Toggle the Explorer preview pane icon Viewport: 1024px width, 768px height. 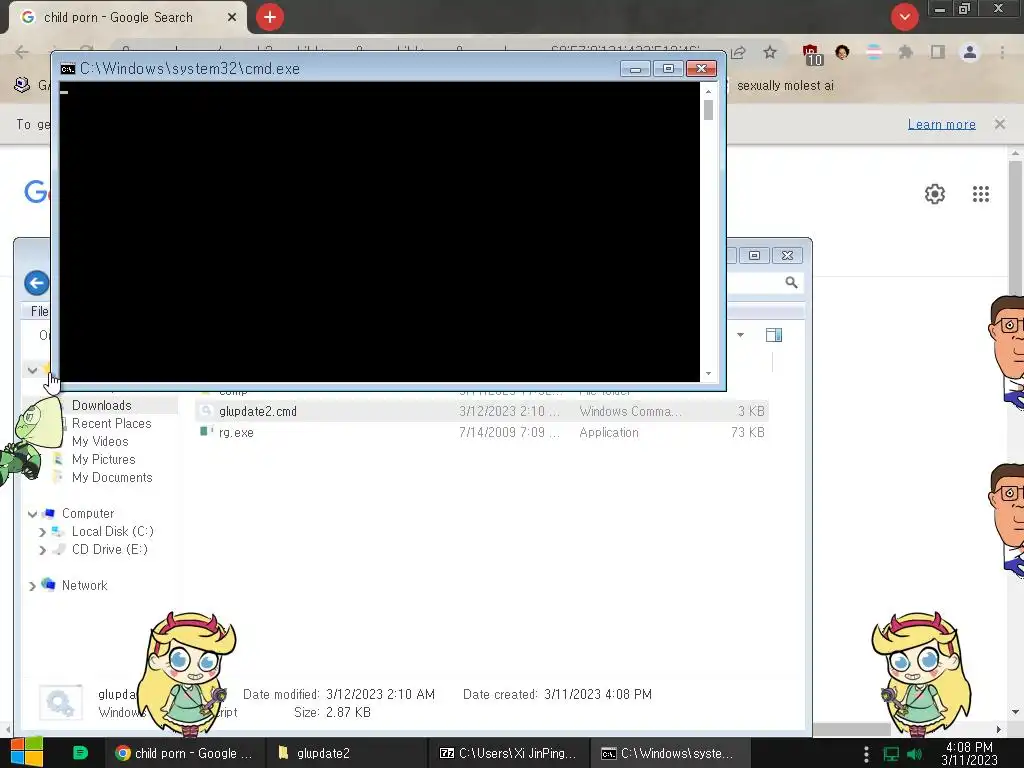click(x=774, y=335)
